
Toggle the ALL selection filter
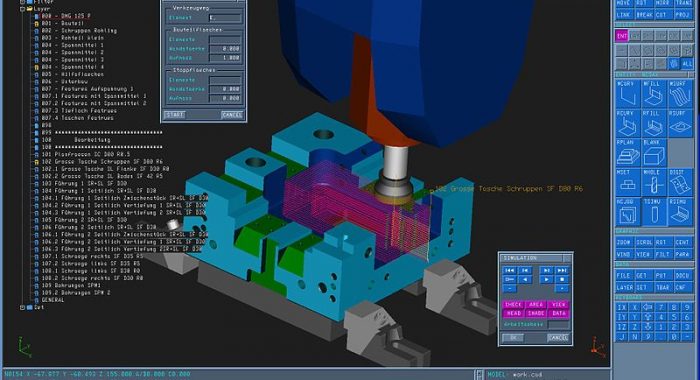(687, 63)
